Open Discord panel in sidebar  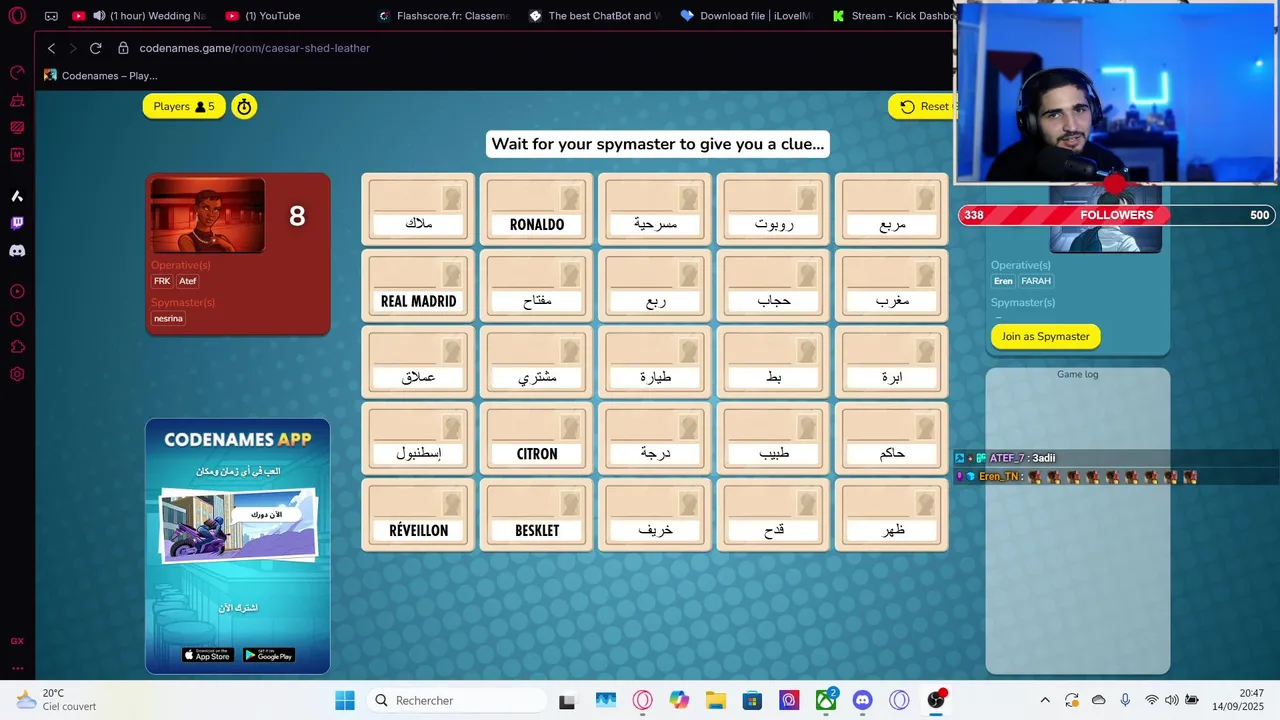click(17, 251)
